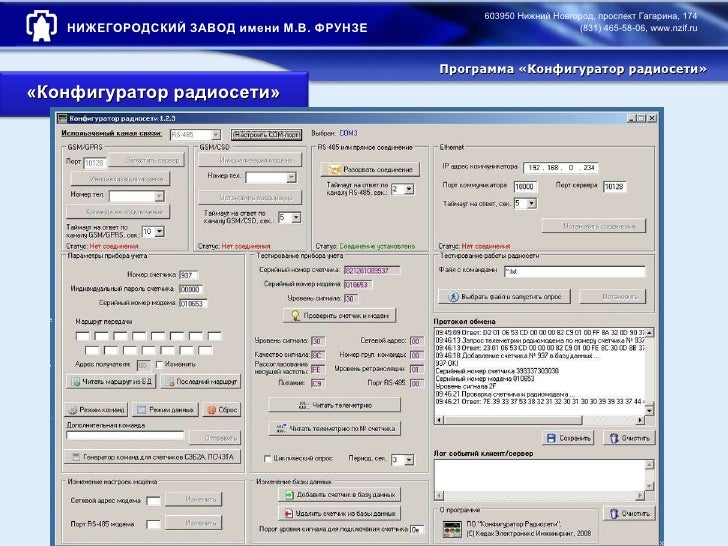Image resolution: width=728 pixels, height=546 pixels.
Task: Click the Дополнительная команда input field
Action: [125, 436]
